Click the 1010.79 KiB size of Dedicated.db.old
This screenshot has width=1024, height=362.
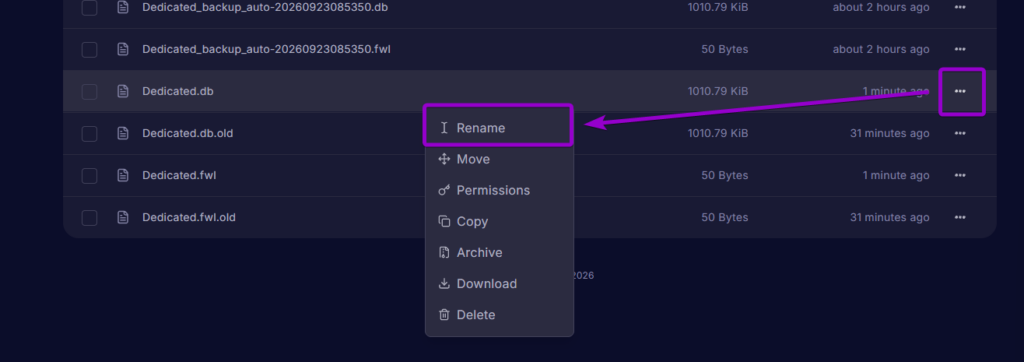point(718,133)
